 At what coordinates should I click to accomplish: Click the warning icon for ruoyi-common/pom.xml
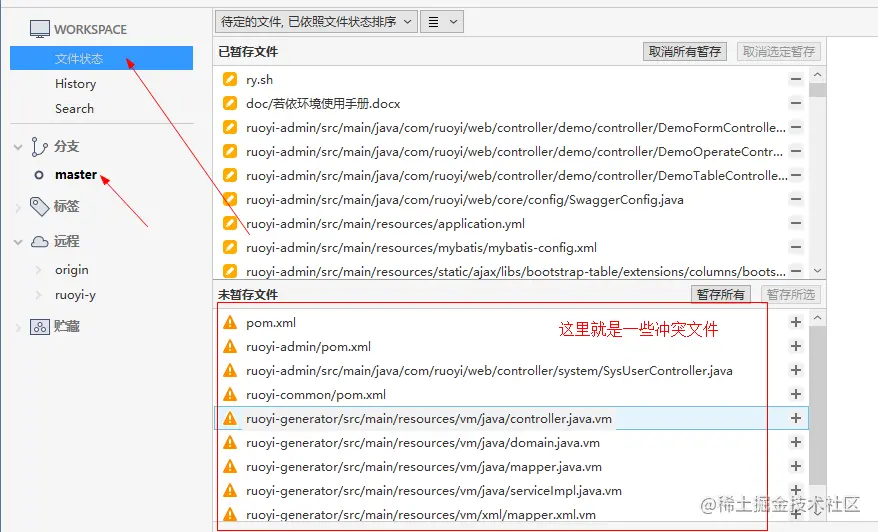(x=230, y=394)
